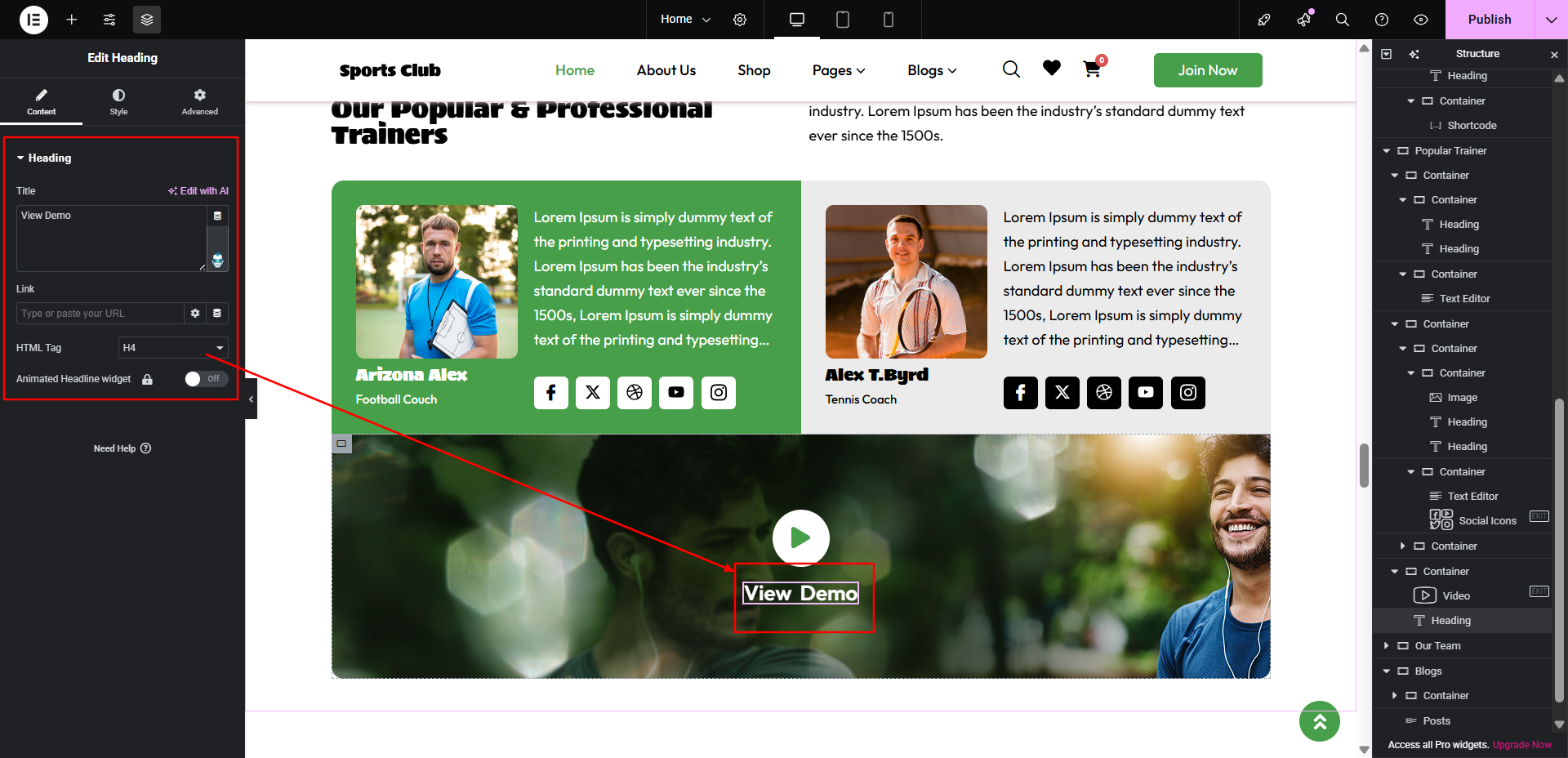
Task: Switch to tablet responsive view
Action: 843,20
